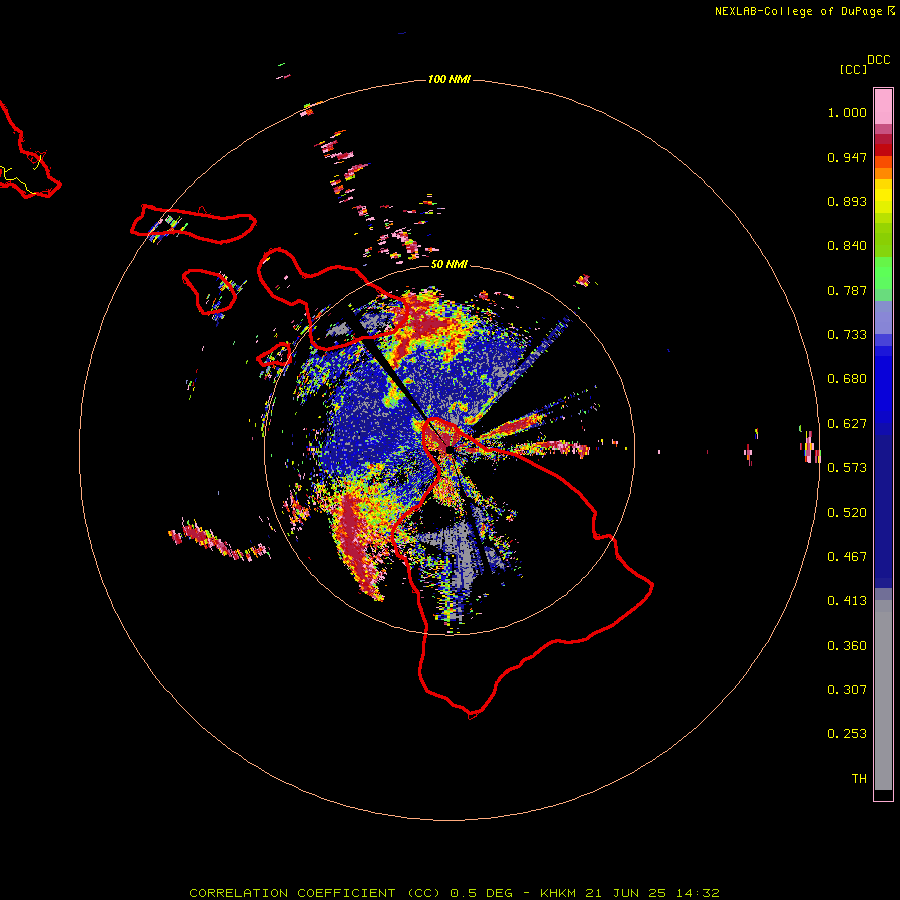Click the 0.840 color scale label

(847, 246)
